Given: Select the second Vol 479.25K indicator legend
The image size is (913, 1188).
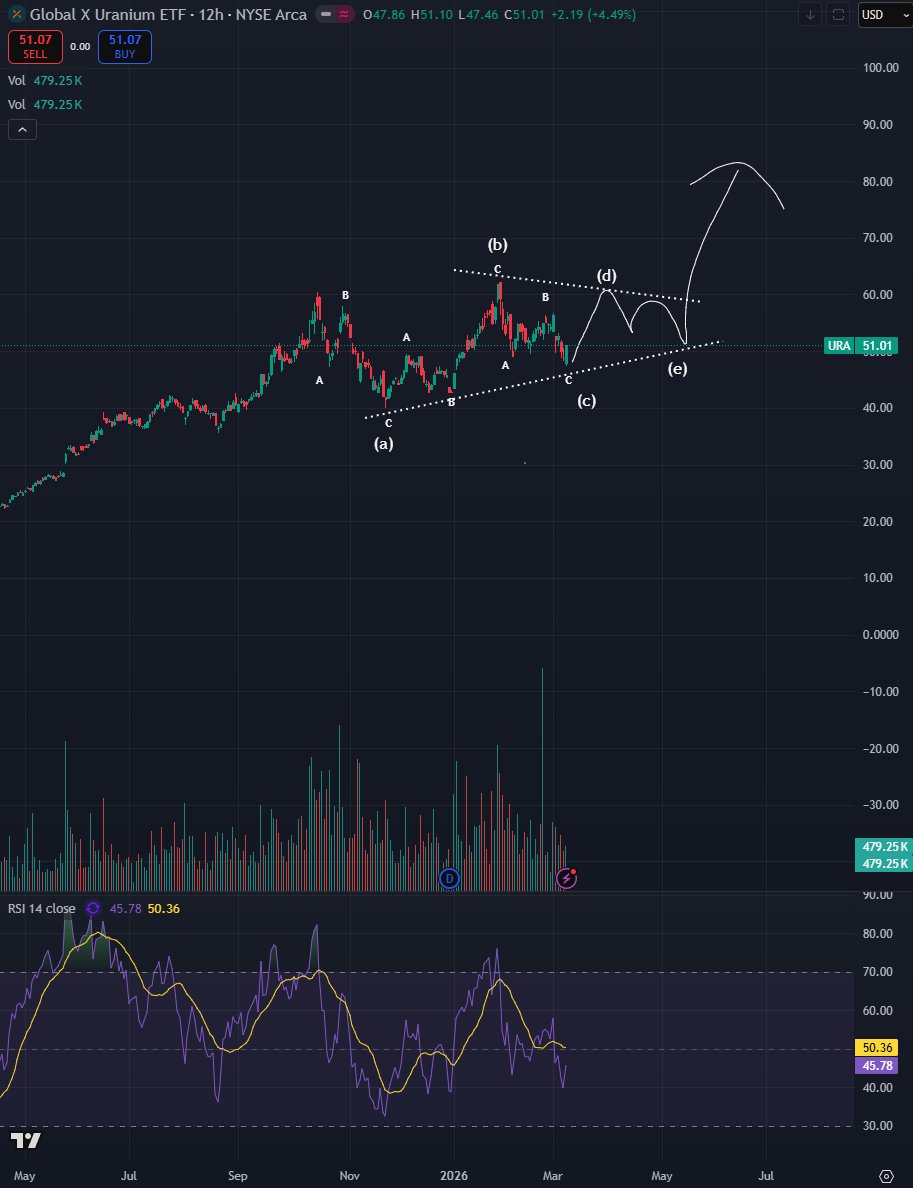Looking at the screenshot, I should point(45,105).
